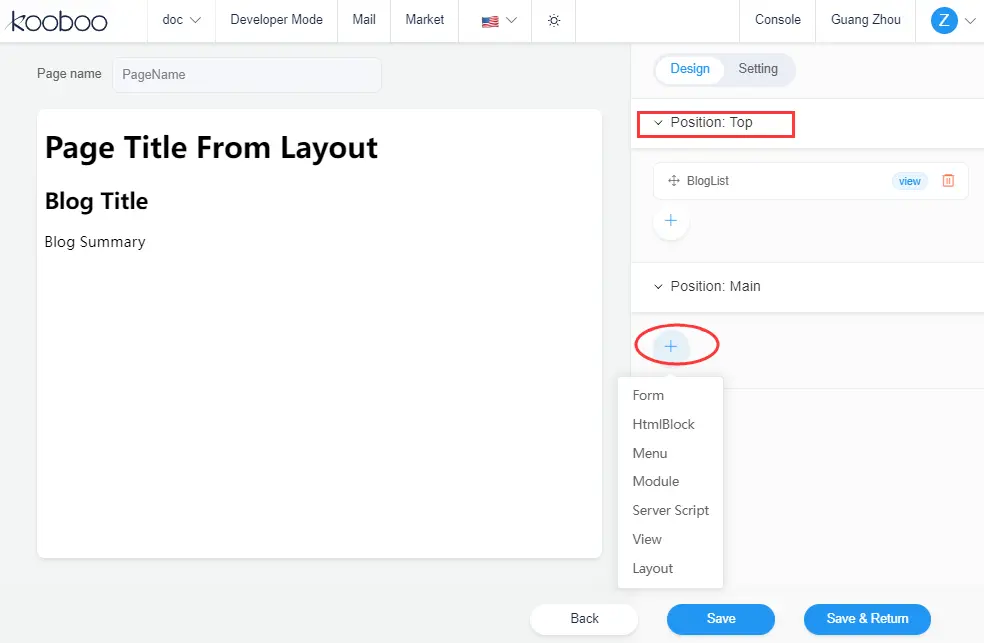984x643 pixels.
Task: Select Server Script from the popup menu
Action: point(670,510)
